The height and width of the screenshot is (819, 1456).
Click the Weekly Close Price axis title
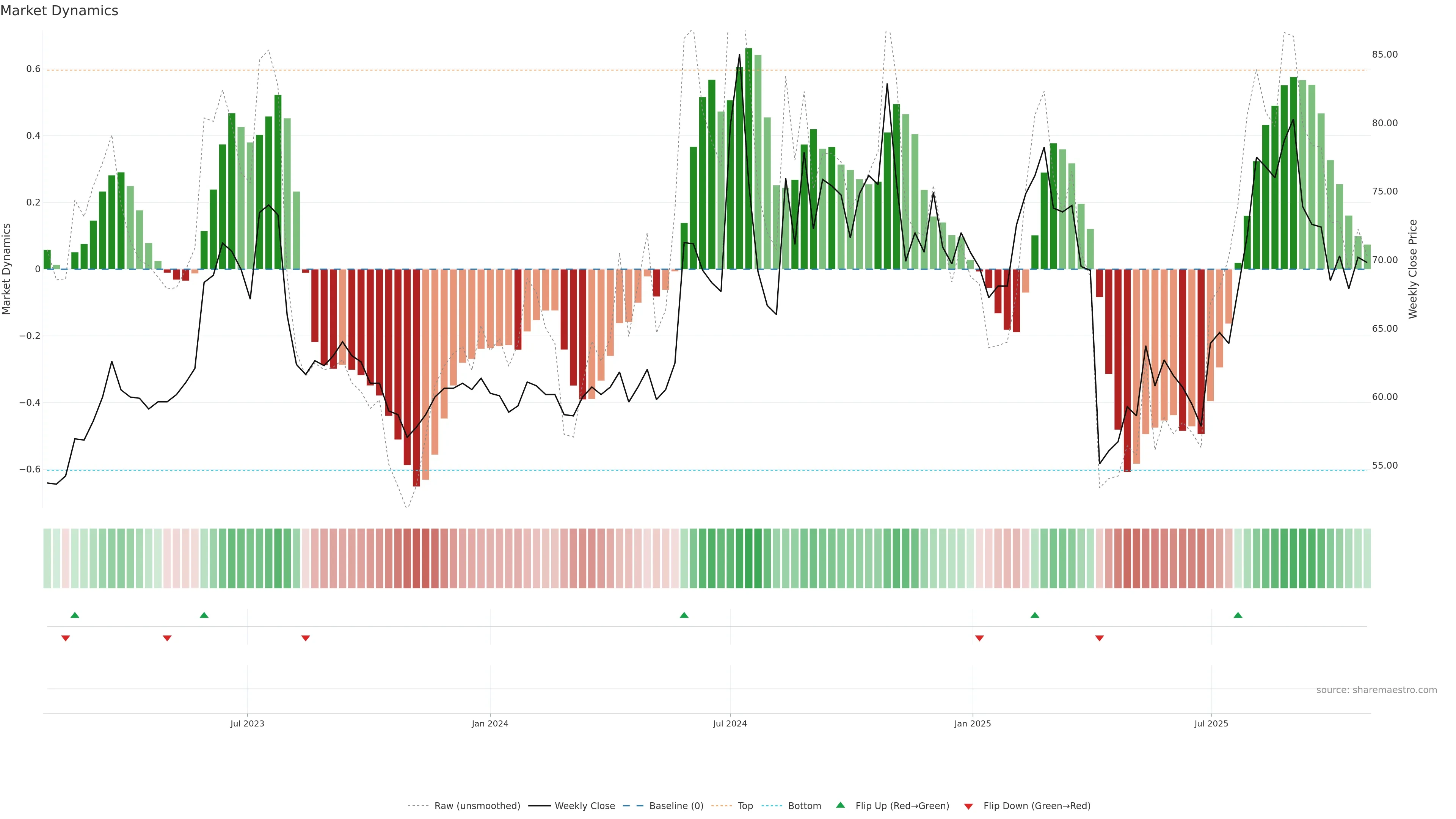tap(1413, 269)
